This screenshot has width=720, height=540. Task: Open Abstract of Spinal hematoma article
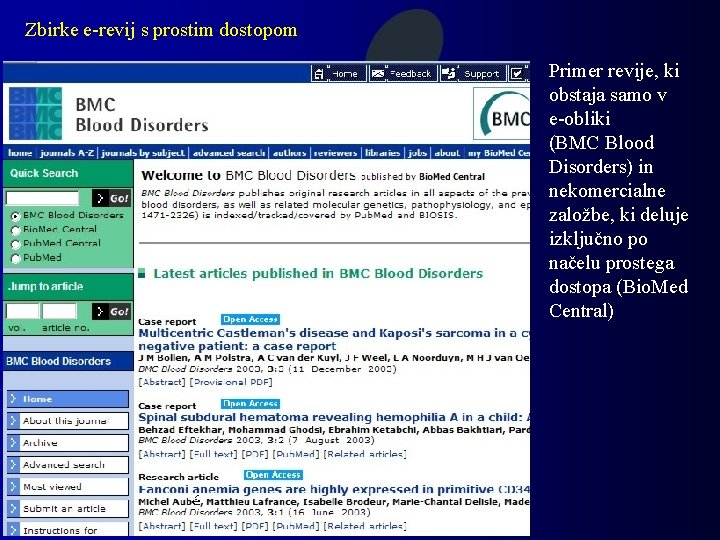coord(162,454)
